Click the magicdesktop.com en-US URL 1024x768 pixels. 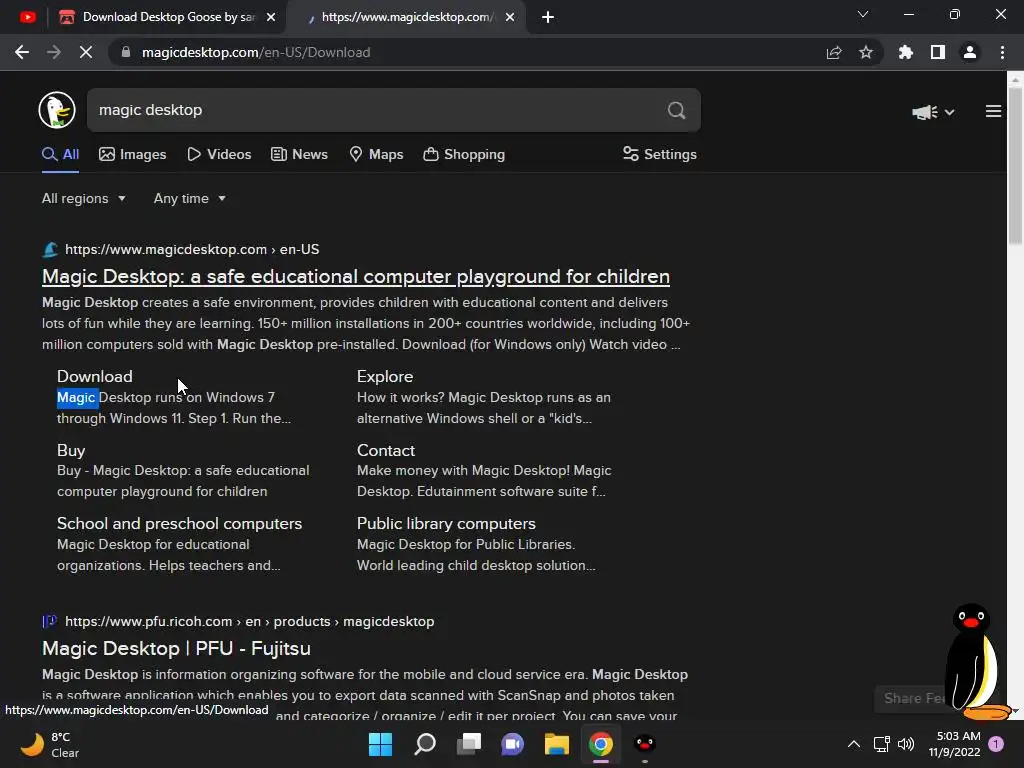click(192, 249)
